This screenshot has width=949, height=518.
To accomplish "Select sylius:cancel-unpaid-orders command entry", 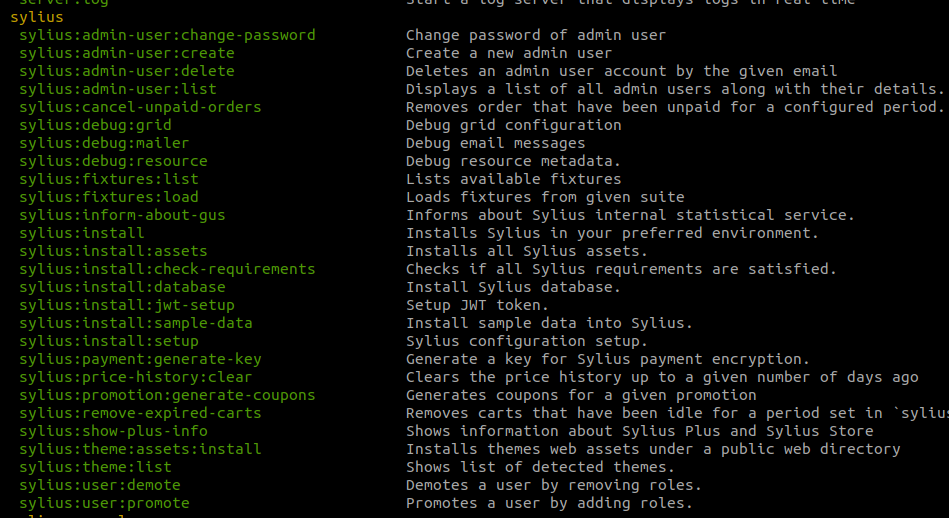I will point(140,107).
